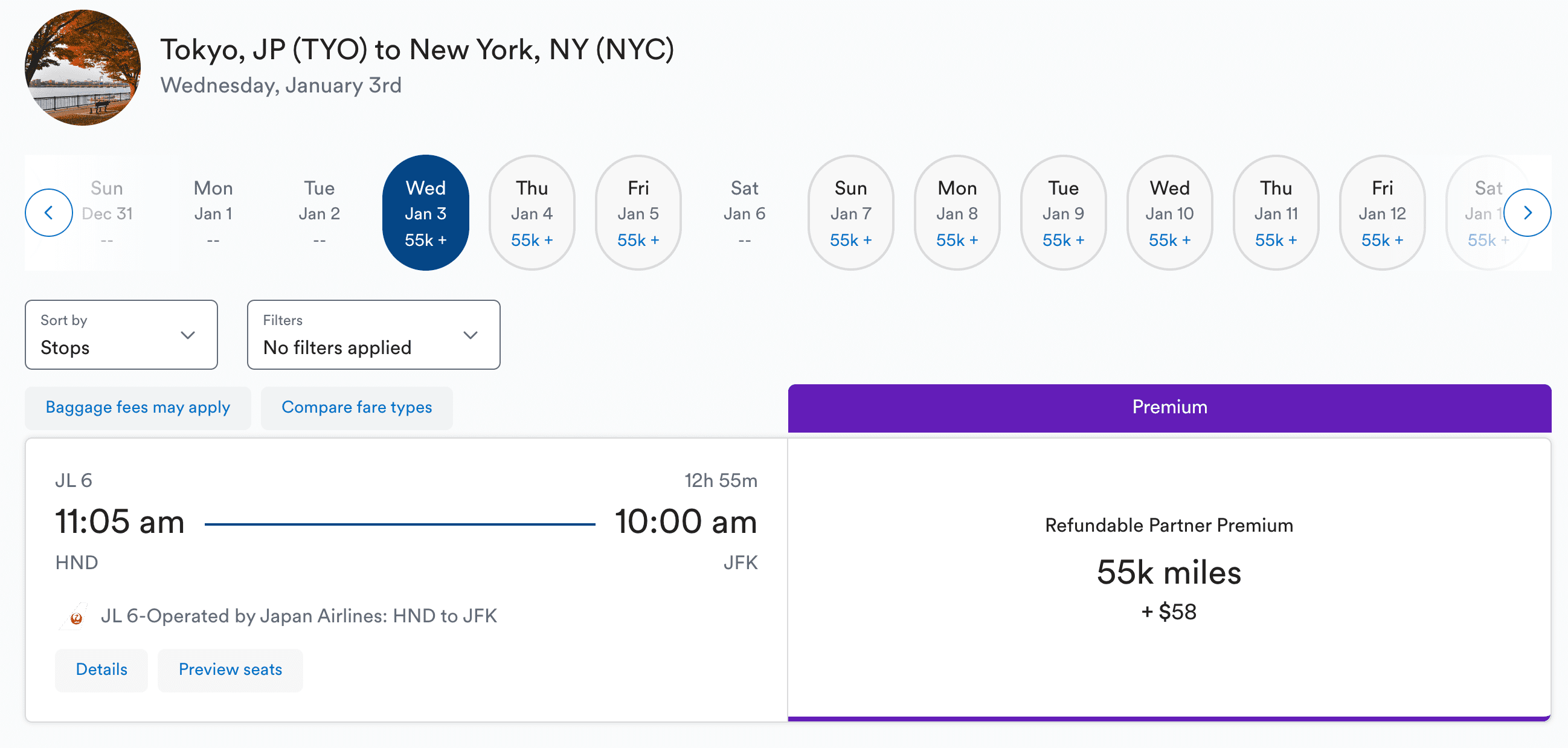Select the Wed Jan 3 highlighted date
The height and width of the screenshot is (748, 1568).
coord(425,213)
